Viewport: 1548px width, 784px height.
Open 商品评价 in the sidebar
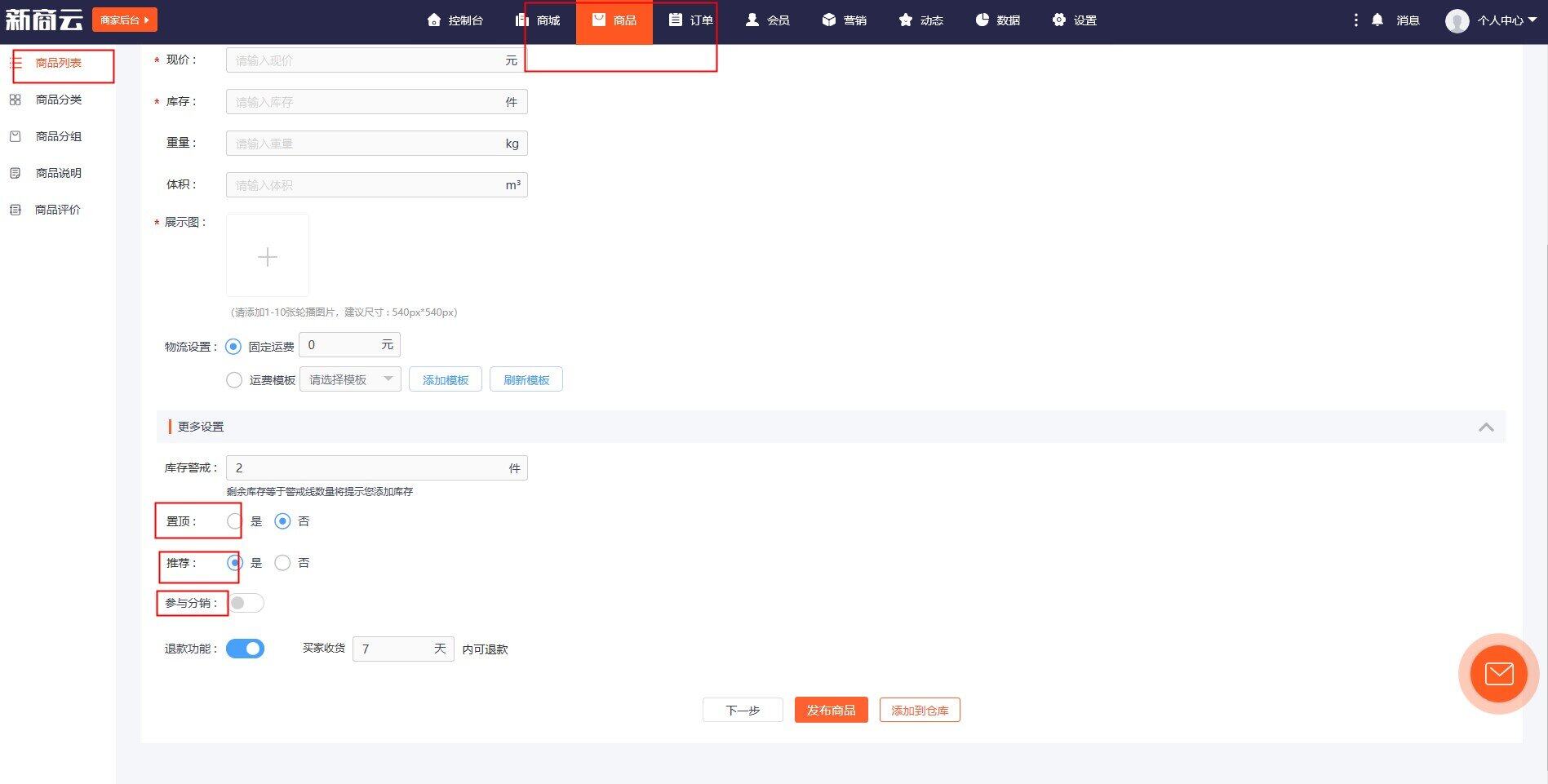pyautogui.click(x=57, y=210)
